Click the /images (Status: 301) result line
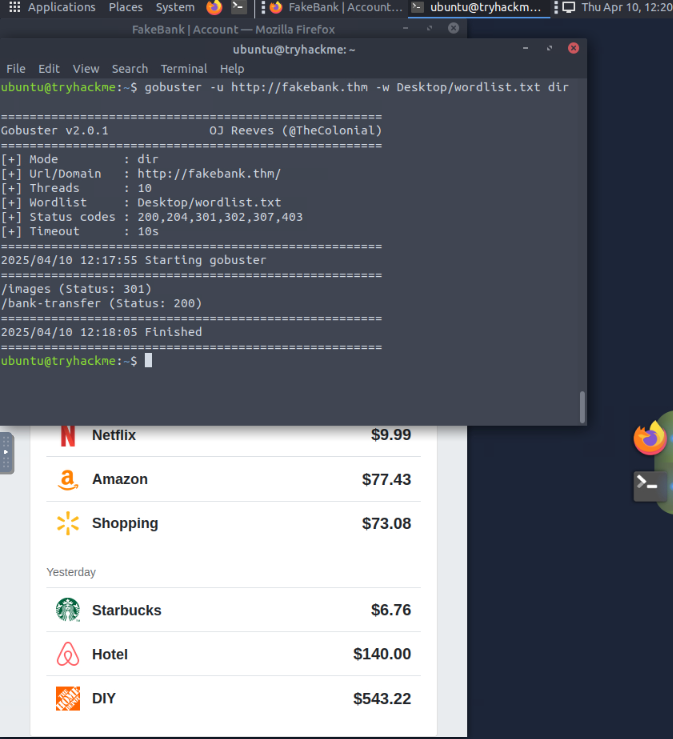Screen dimensions: 673x739 click(x=76, y=288)
